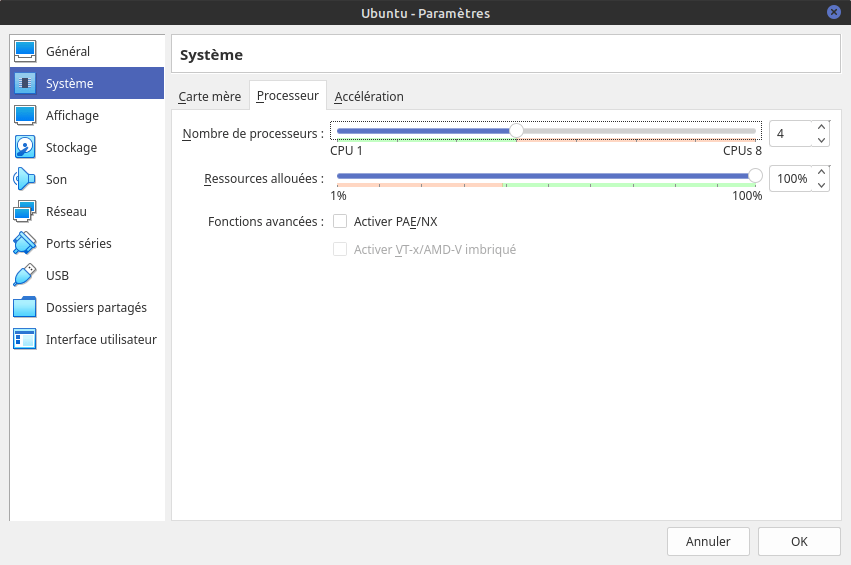Select the Processeur tab
The height and width of the screenshot is (565, 851).
pos(288,96)
